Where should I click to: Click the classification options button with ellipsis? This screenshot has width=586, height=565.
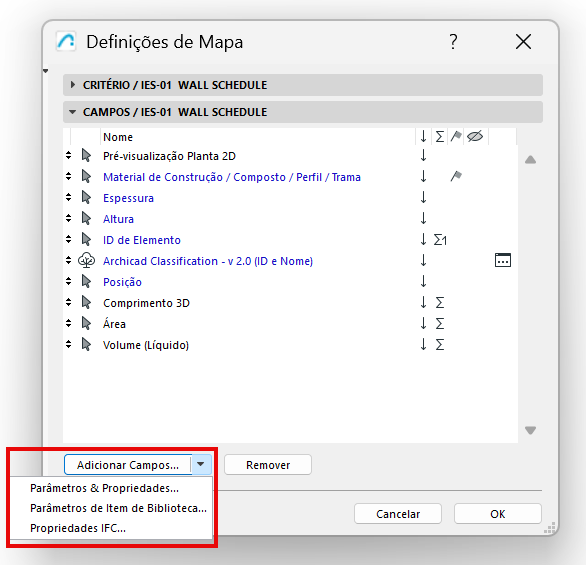[x=503, y=260]
